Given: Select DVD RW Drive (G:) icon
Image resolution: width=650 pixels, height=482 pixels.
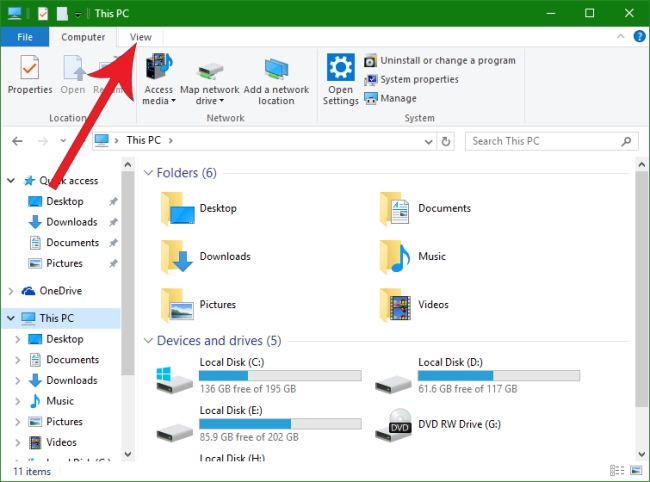Looking at the screenshot, I should [393, 425].
